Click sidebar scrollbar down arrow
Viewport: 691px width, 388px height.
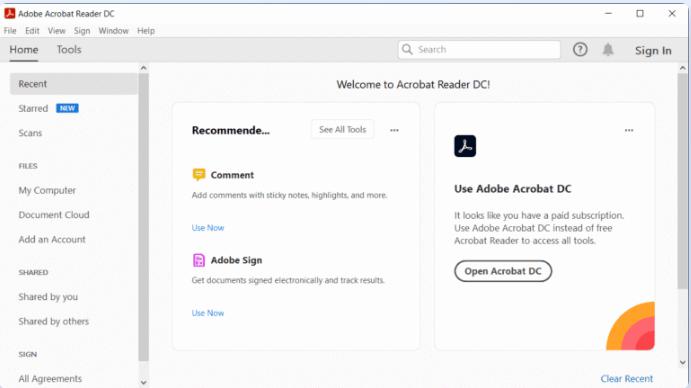143,383
